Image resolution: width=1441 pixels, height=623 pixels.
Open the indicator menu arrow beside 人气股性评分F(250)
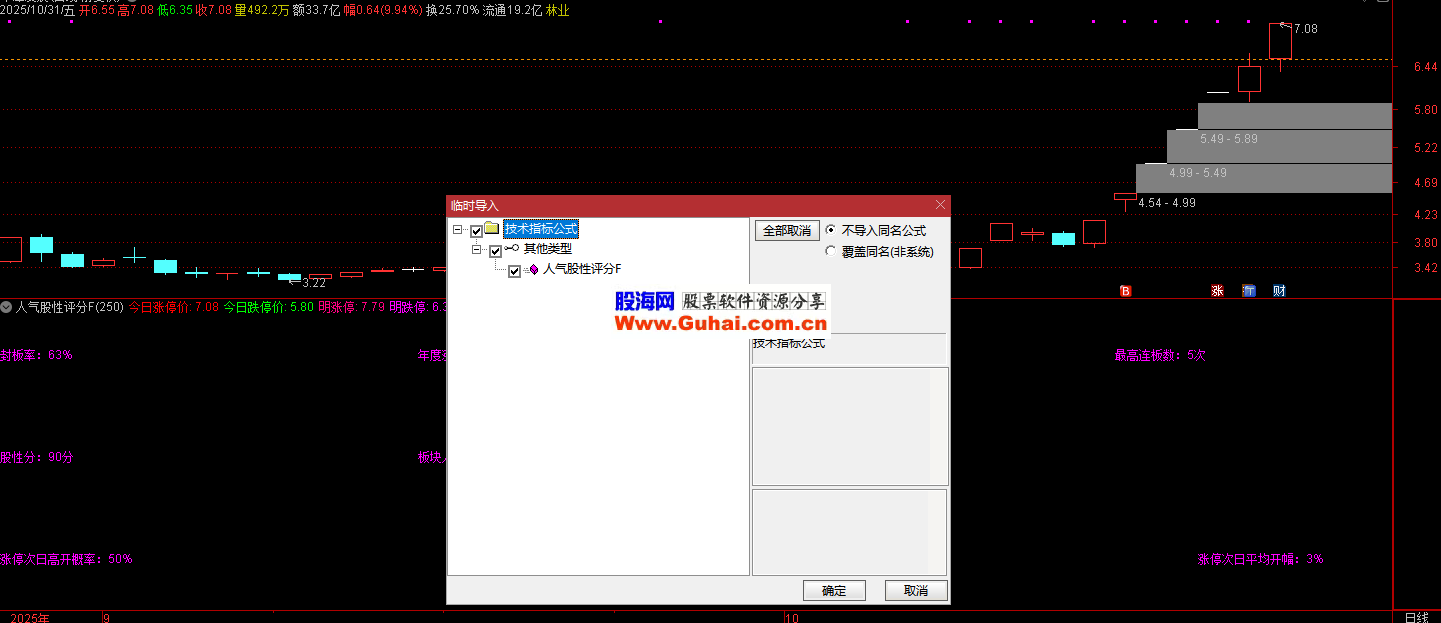[6, 308]
